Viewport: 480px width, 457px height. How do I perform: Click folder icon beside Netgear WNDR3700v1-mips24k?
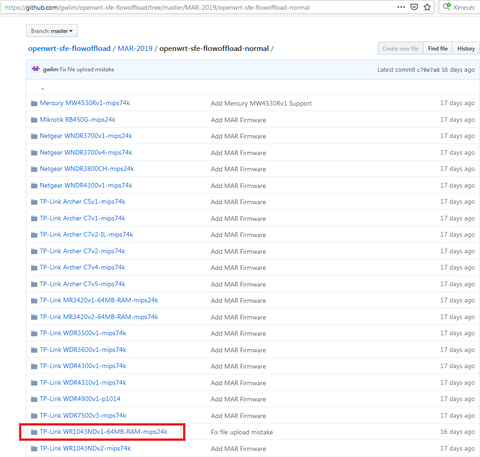point(34,136)
